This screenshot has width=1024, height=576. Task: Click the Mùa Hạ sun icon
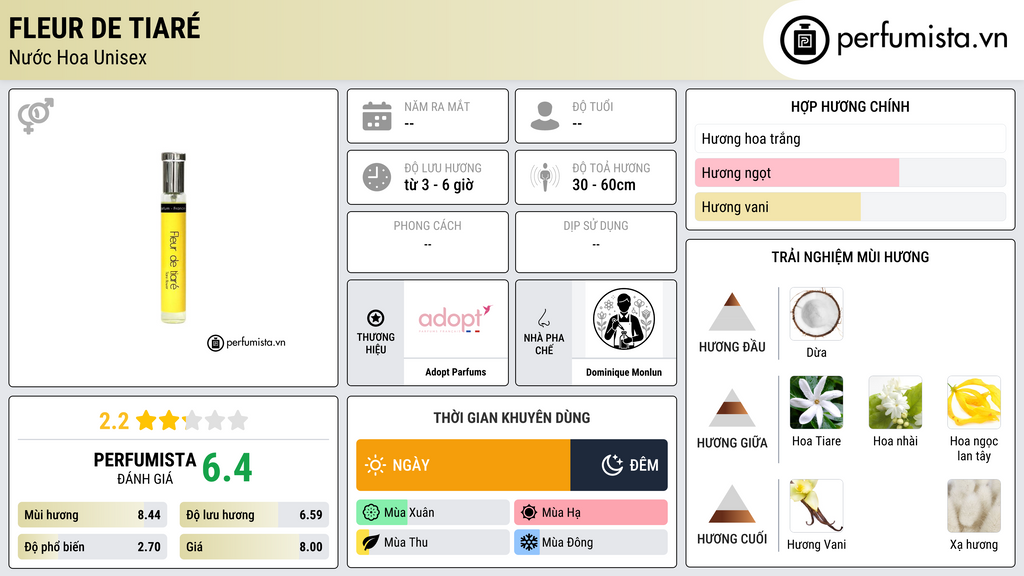529,513
